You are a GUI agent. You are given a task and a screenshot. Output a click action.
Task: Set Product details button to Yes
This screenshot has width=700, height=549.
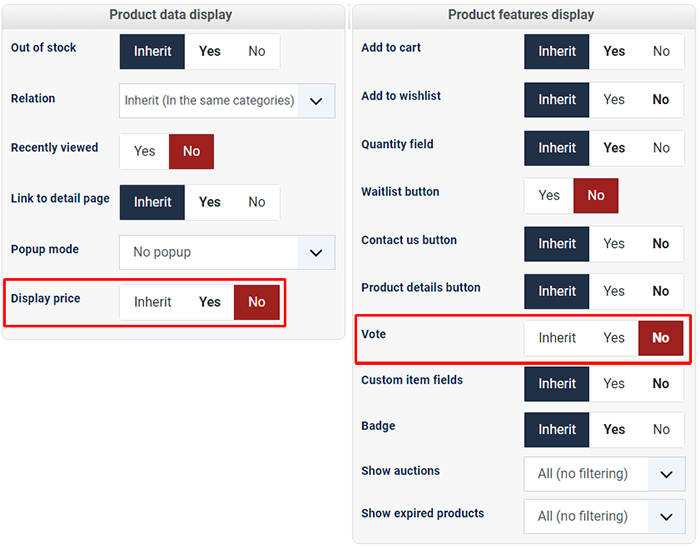(614, 291)
